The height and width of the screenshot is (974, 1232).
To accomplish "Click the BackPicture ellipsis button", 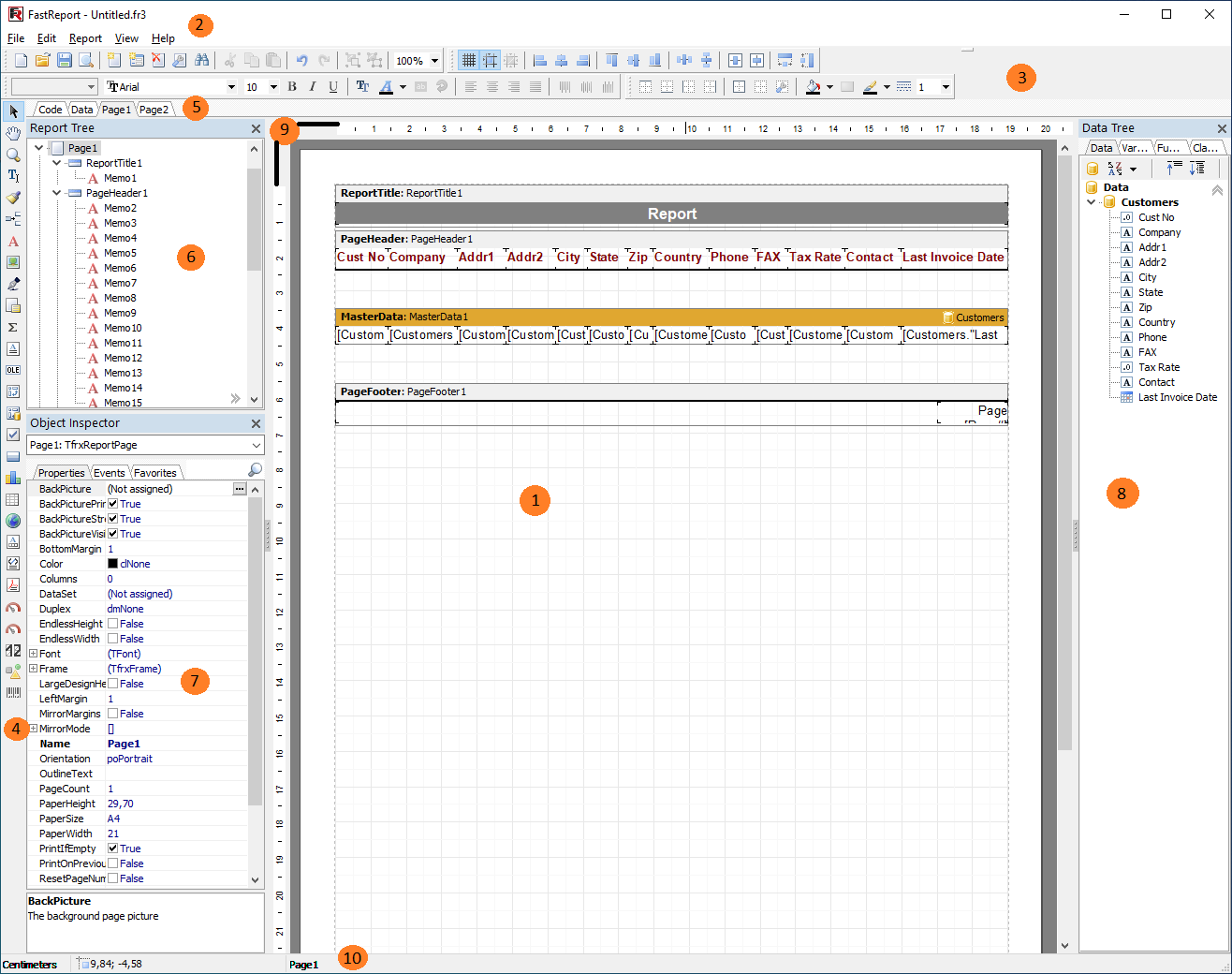I will (x=240, y=489).
